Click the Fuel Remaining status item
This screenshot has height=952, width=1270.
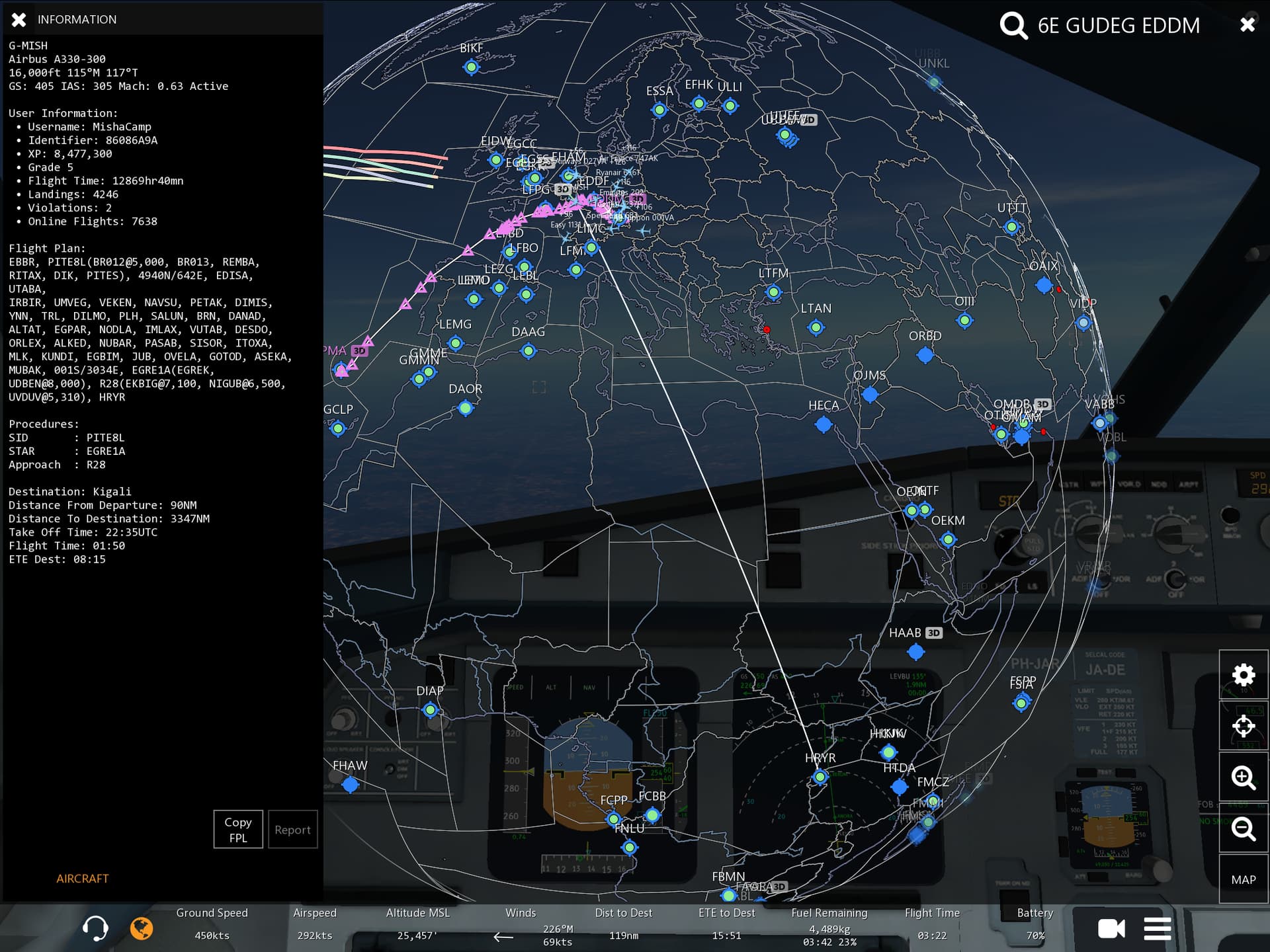[829, 926]
